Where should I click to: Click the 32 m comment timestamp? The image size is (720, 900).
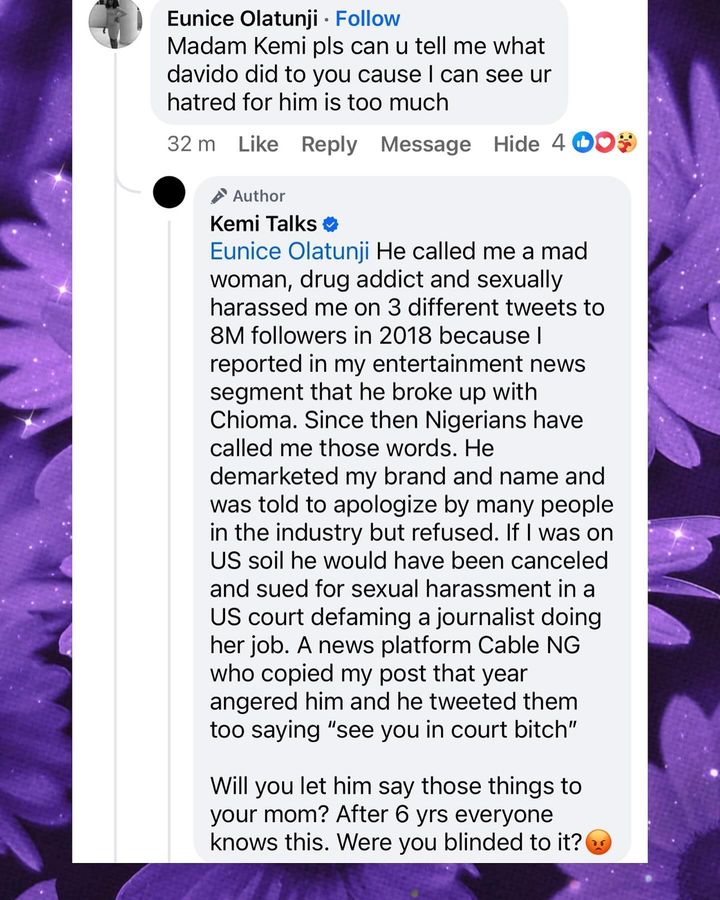191,144
